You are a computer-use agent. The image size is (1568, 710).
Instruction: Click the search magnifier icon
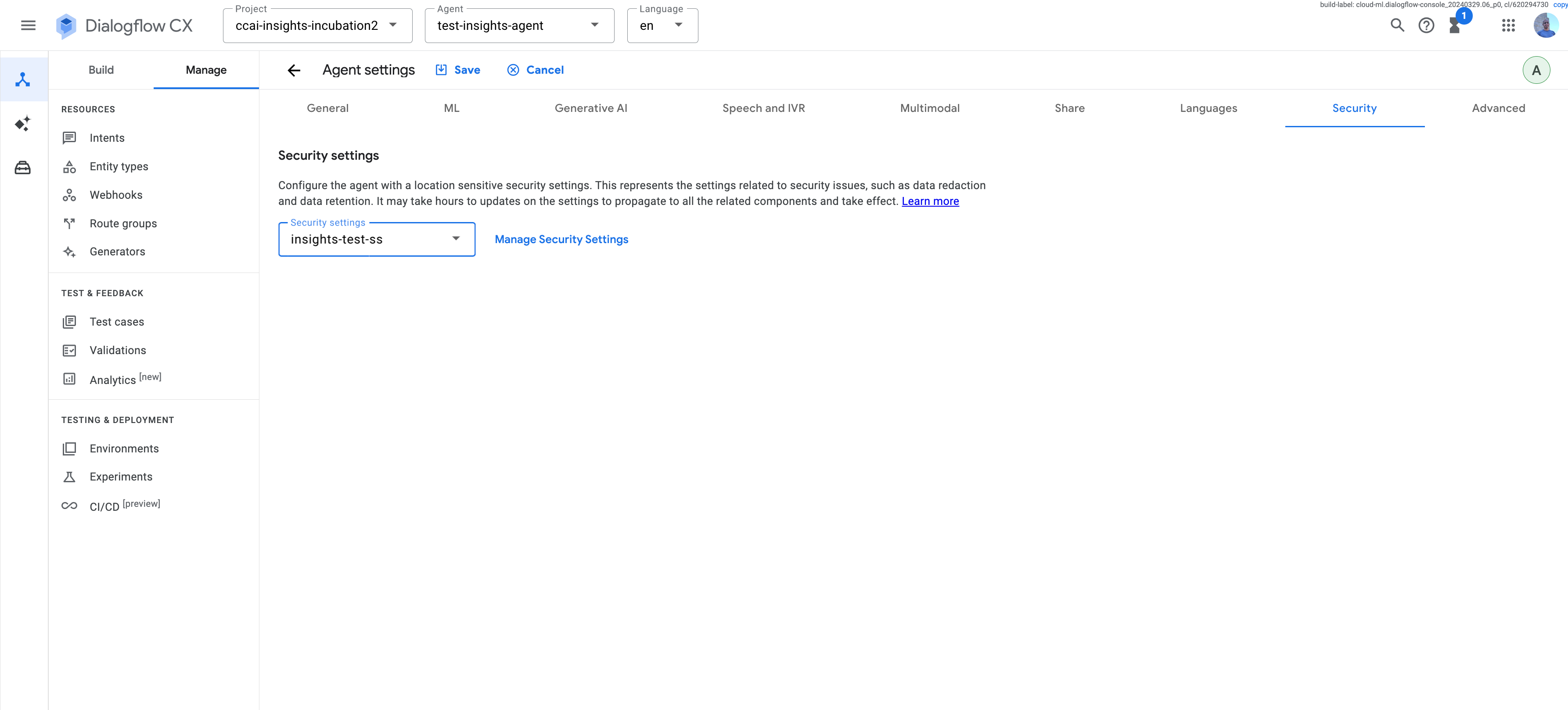(1397, 25)
